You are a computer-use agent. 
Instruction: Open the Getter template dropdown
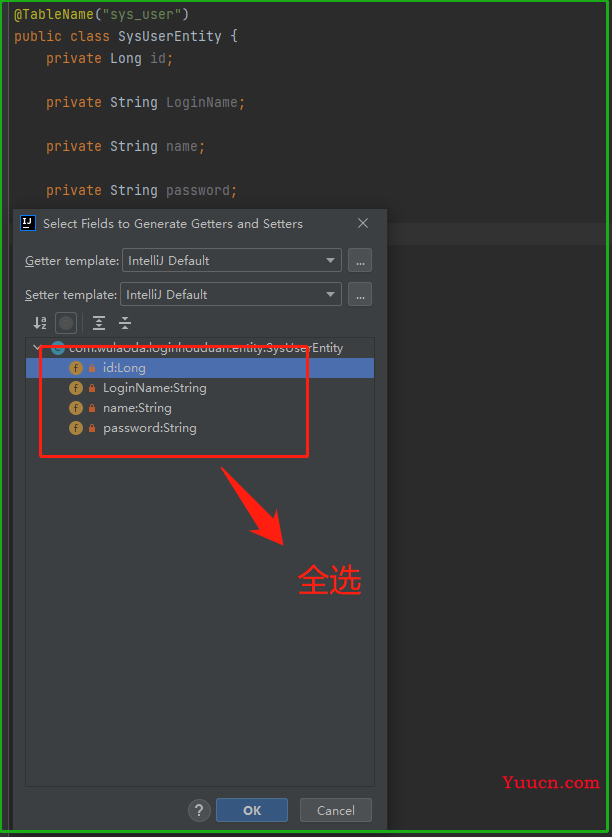pos(231,261)
